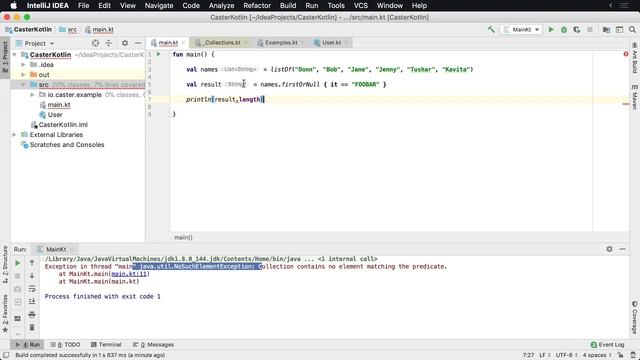Open the 6: TODO tool window
The image size is (640, 360).
66,345
